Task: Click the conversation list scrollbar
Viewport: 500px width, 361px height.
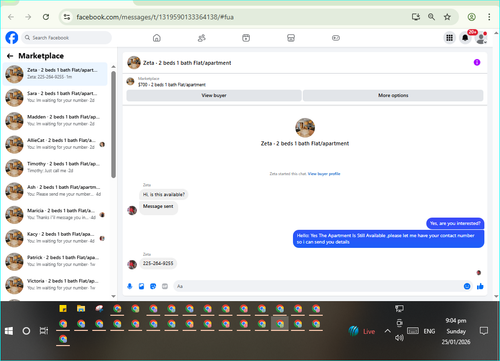Action: 113,124
